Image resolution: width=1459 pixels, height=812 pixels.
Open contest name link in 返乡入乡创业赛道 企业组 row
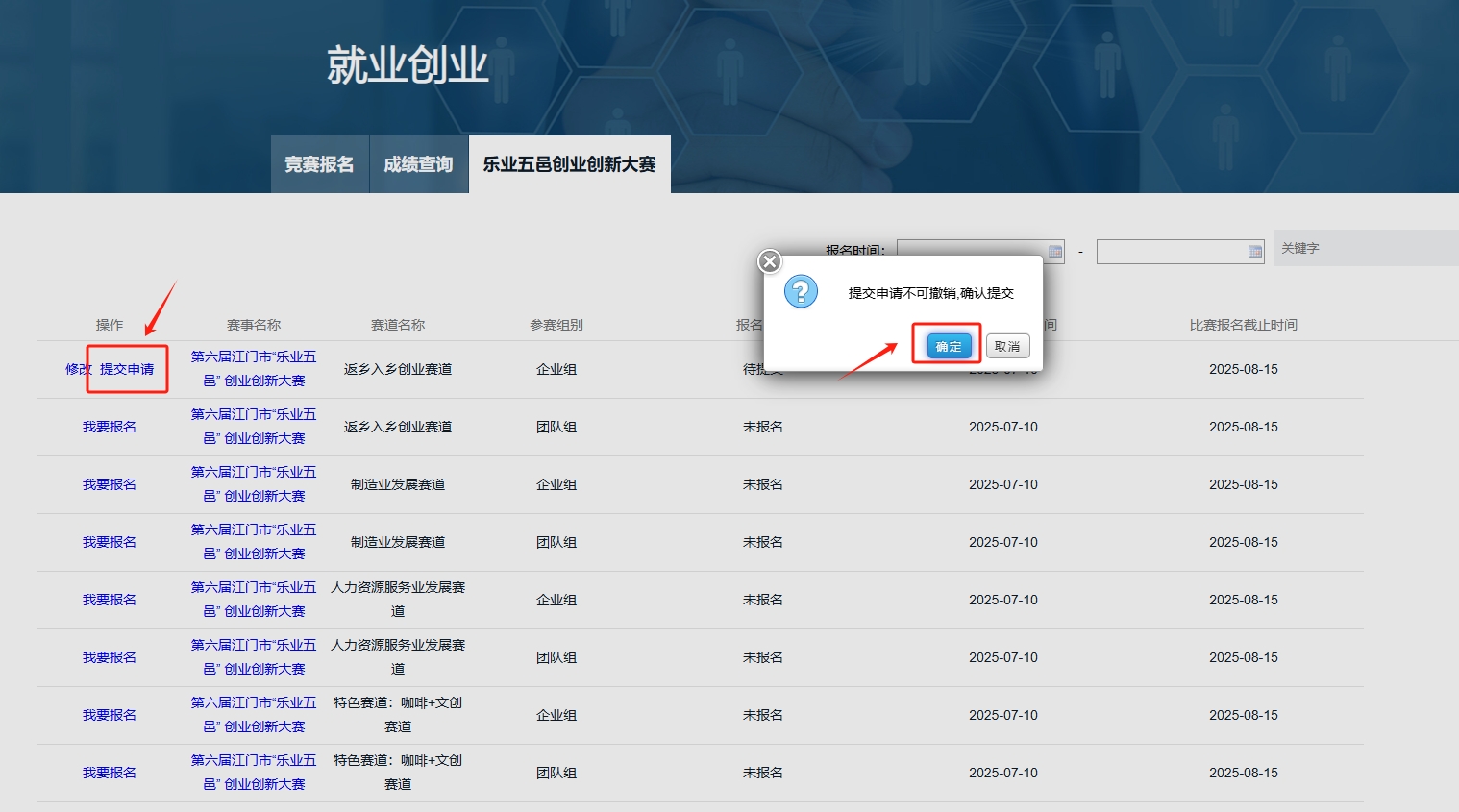254,369
